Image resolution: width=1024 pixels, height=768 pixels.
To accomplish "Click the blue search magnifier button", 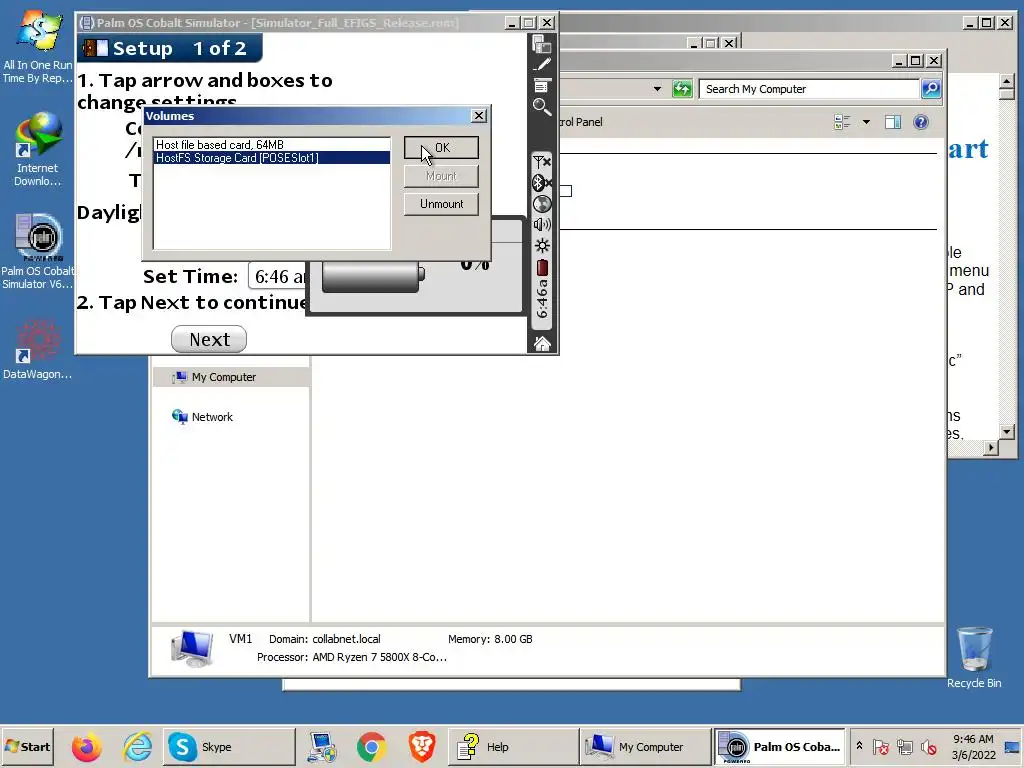I will 931,89.
